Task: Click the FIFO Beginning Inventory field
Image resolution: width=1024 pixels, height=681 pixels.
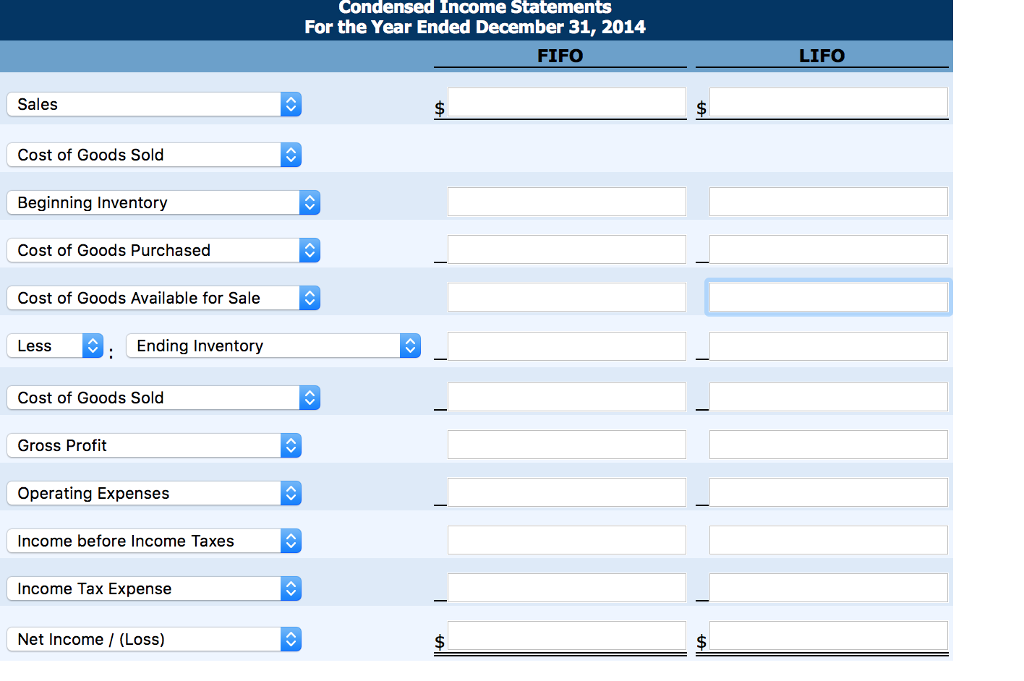Action: pos(567,202)
